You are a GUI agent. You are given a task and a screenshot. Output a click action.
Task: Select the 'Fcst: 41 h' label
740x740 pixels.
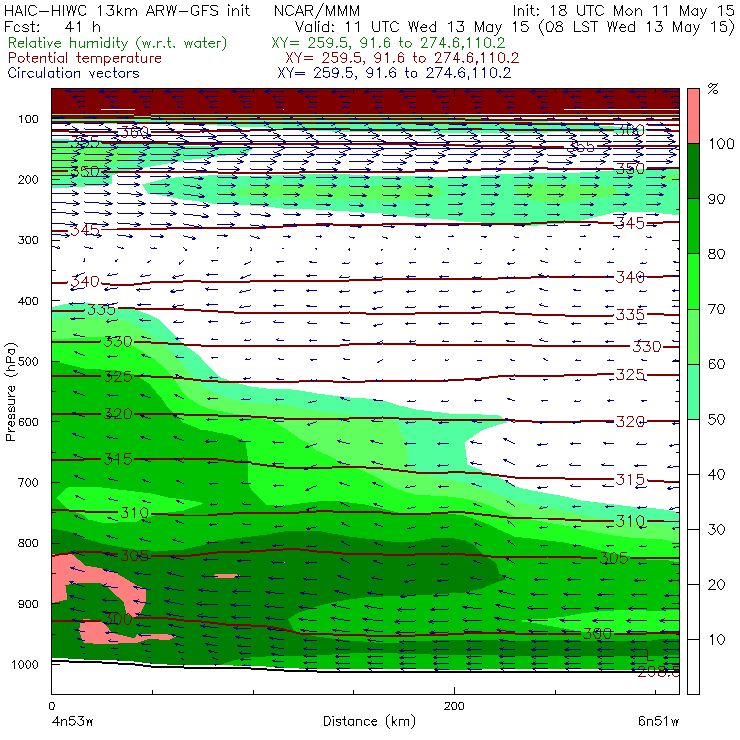pos(52,26)
